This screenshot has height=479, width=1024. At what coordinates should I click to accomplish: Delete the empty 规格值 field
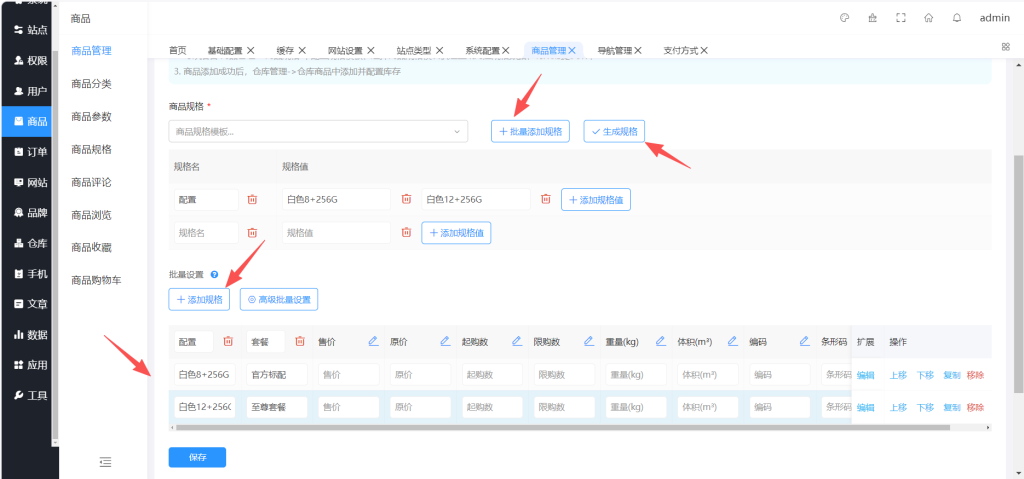pos(406,232)
